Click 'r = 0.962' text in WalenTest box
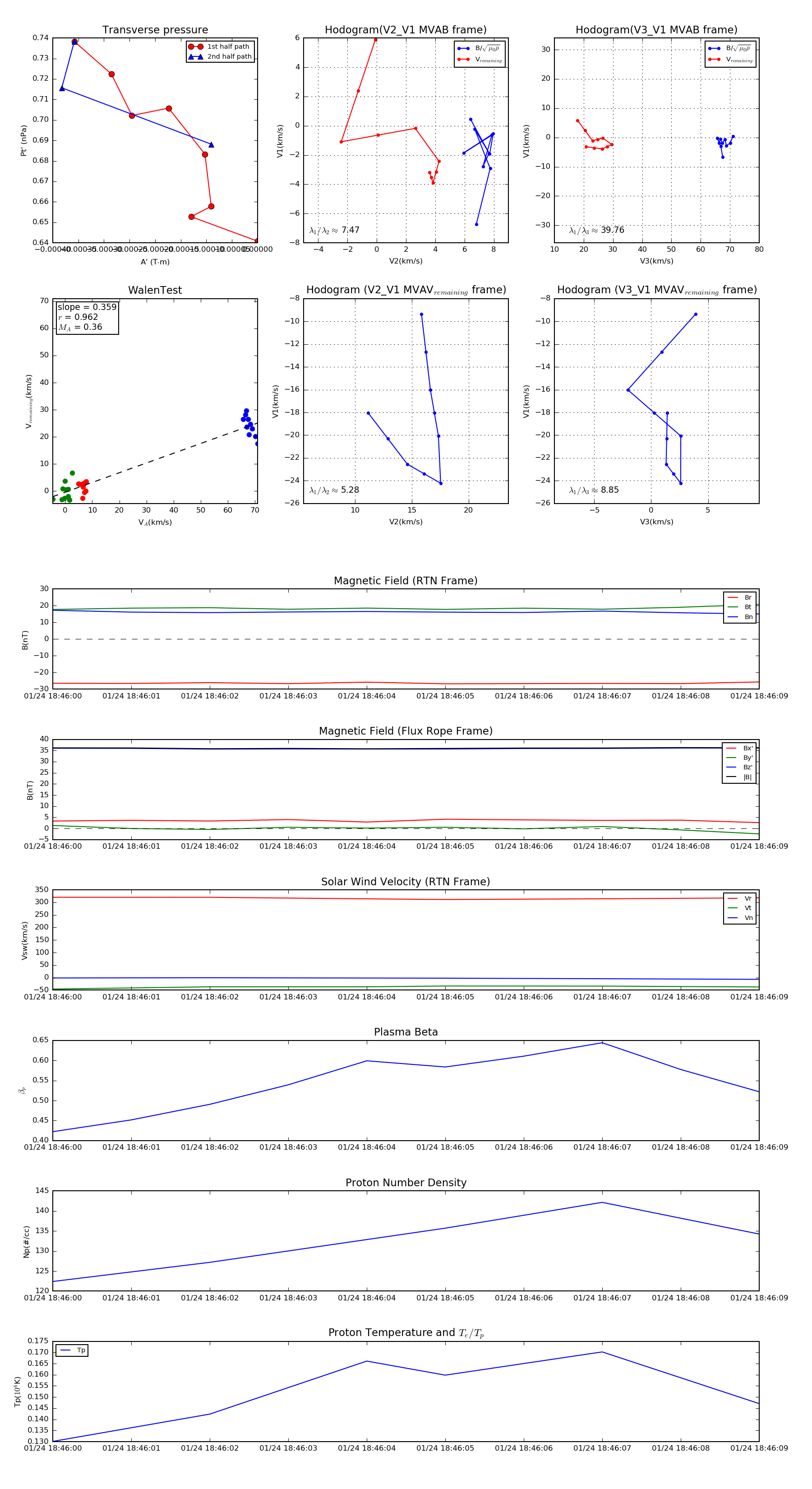The image size is (812, 1489). coord(78,317)
